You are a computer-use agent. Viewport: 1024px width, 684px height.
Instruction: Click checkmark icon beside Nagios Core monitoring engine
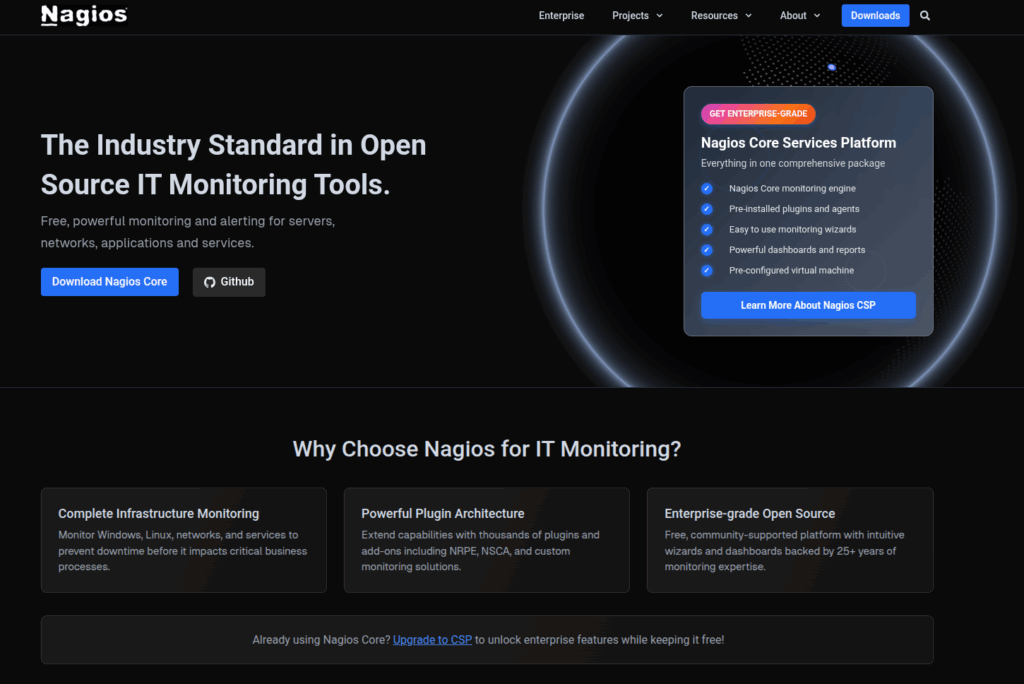click(707, 189)
